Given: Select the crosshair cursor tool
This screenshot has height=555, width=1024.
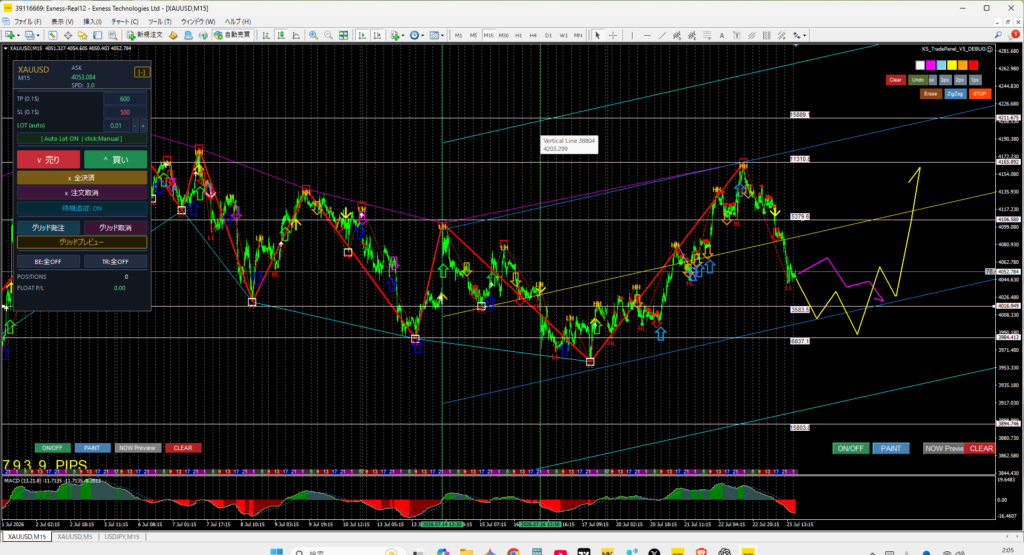Looking at the screenshot, I should pos(613,35).
